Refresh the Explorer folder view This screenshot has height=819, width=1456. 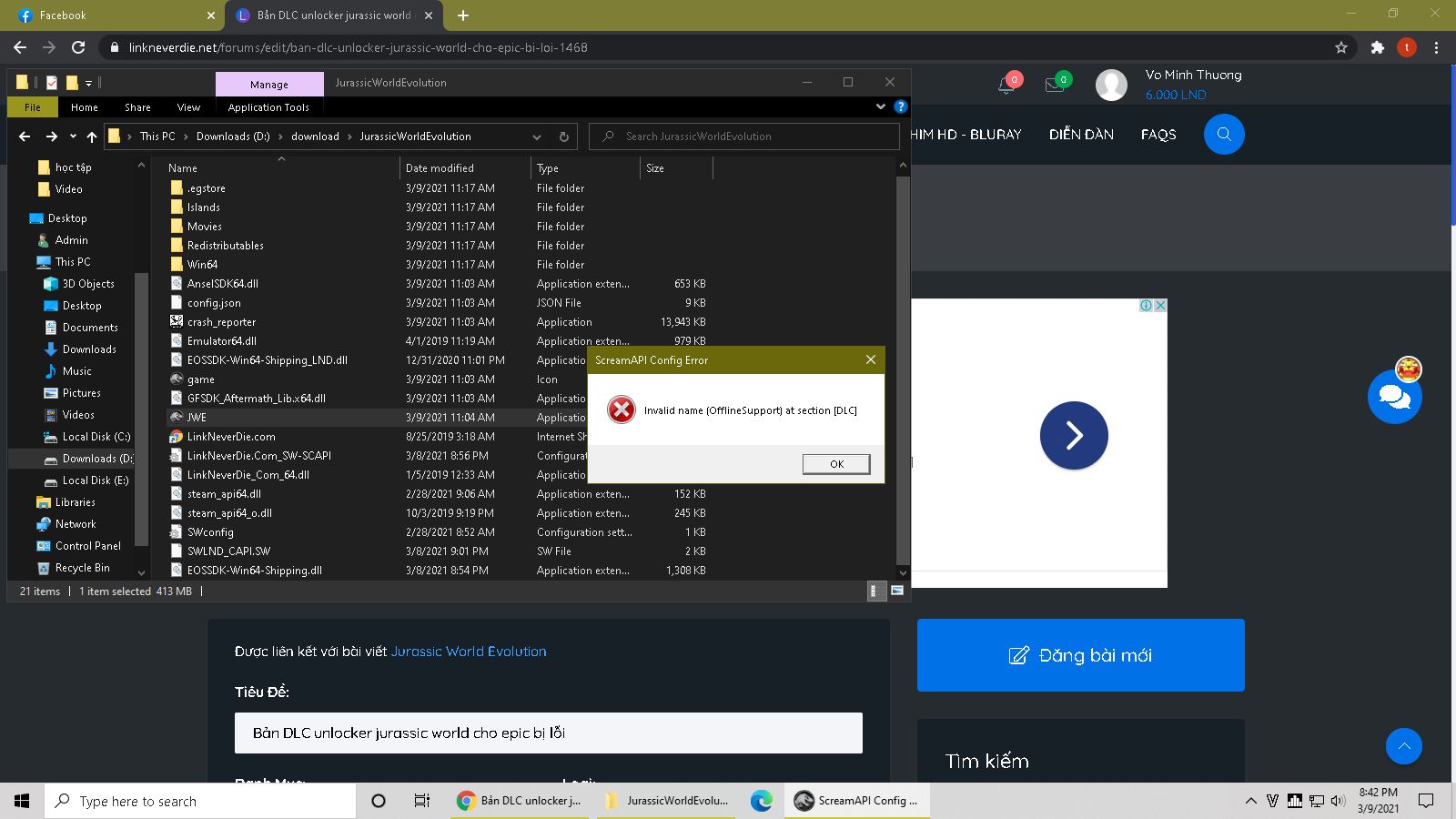click(x=563, y=136)
